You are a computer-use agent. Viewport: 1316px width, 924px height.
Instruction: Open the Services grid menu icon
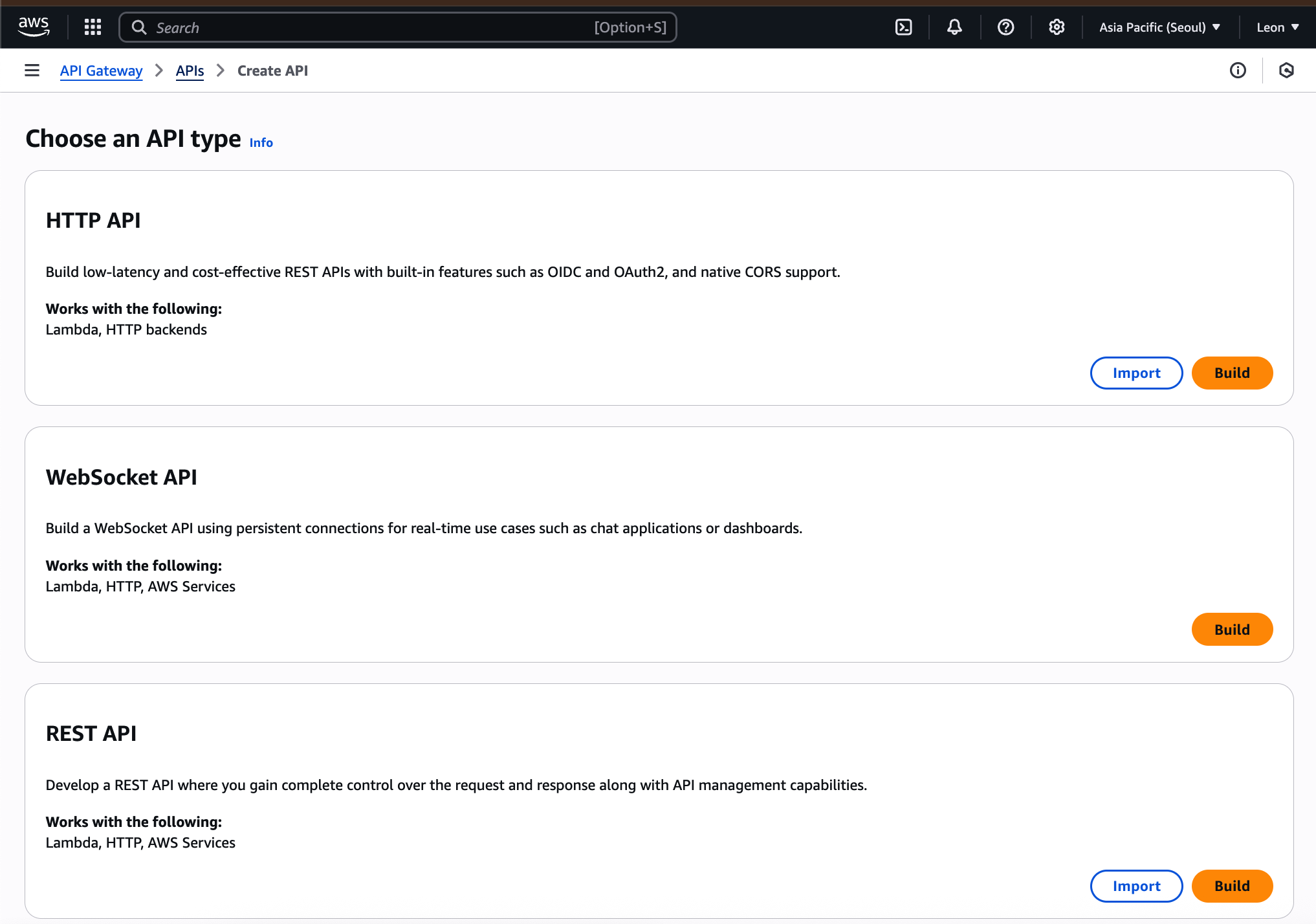click(x=93, y=27)
